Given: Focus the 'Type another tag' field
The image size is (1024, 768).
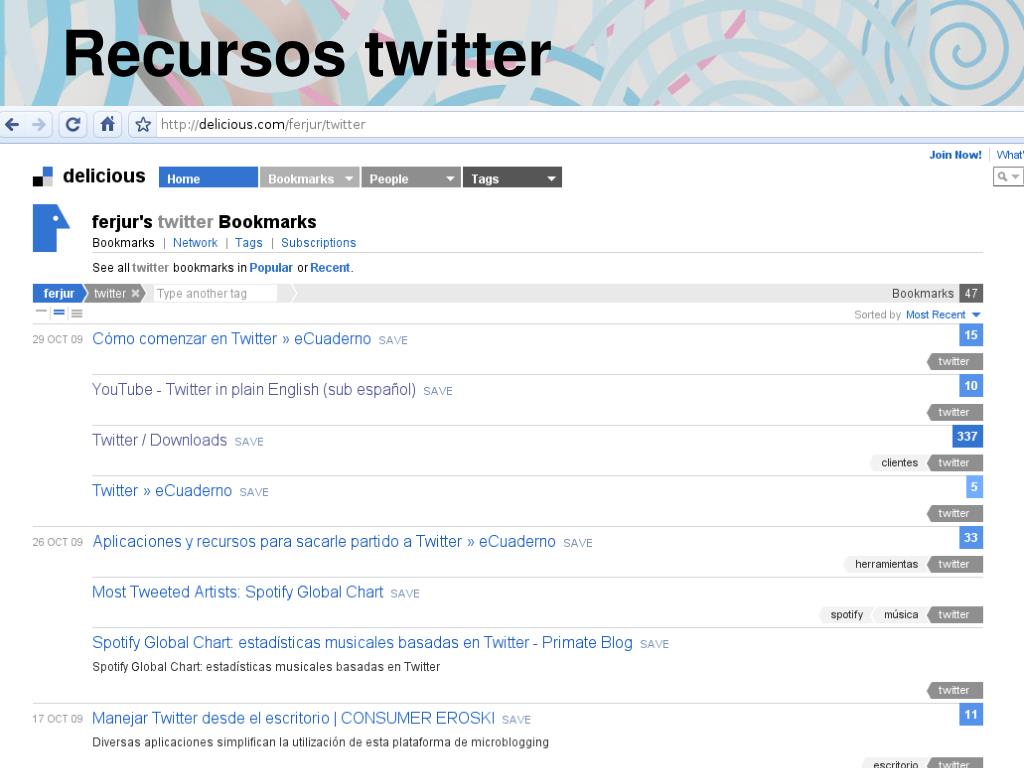Looking at the screenshot, I should (216, 293).
